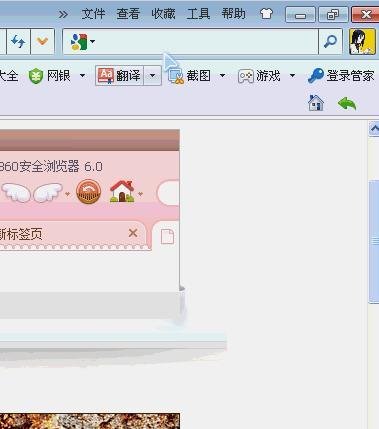Image resolution: width=379 pixels, height=429 pixels.
Task: Click the 游戏 gamepad button
Action: click(259, 76)
